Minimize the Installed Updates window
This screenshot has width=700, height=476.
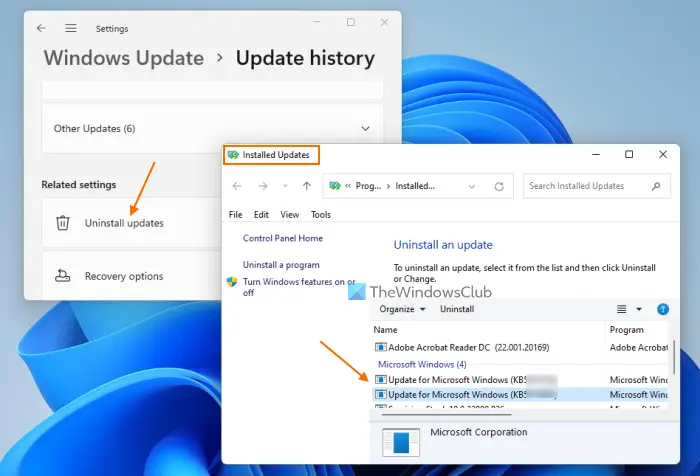tap(596, 154)
